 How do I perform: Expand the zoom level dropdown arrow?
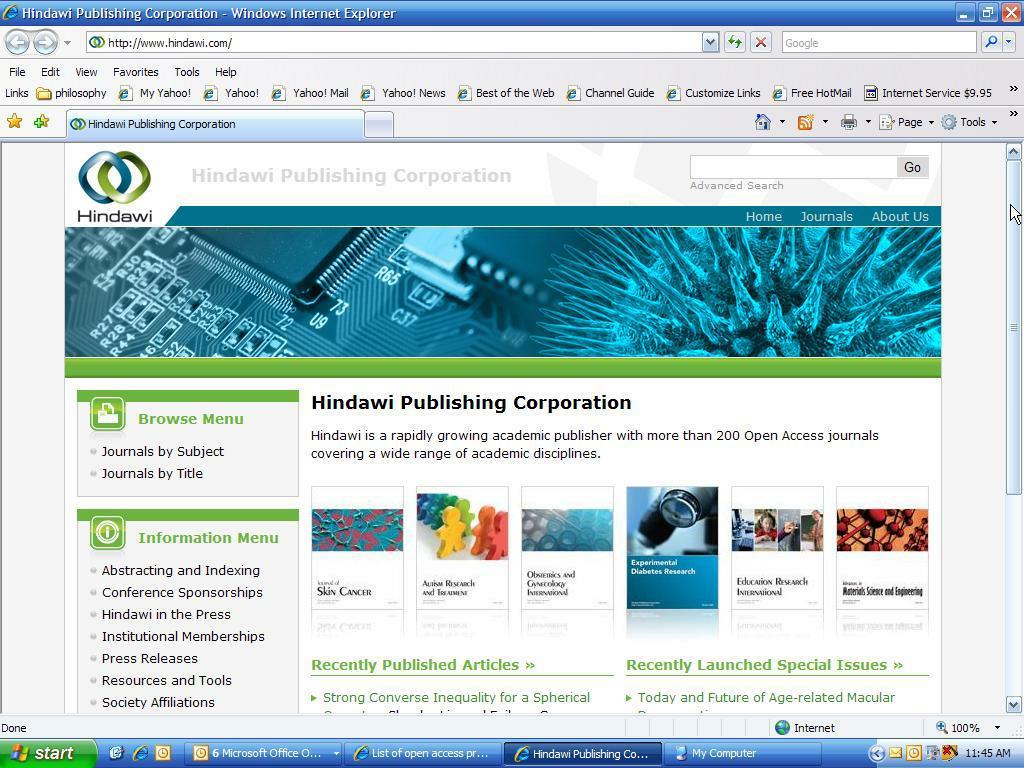pos(997,728)
